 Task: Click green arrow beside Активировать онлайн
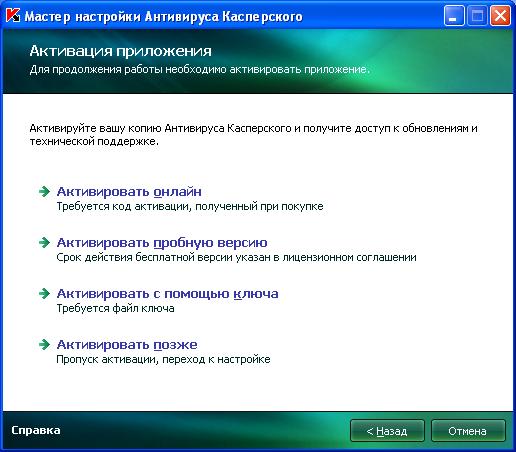[44, 191]
